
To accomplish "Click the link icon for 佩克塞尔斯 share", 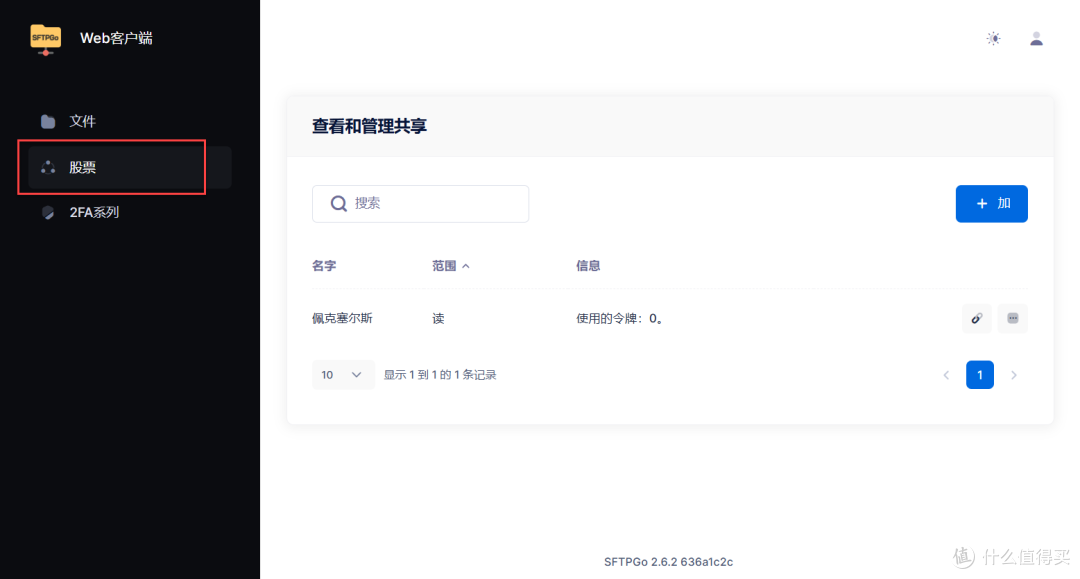I will 977,318.
